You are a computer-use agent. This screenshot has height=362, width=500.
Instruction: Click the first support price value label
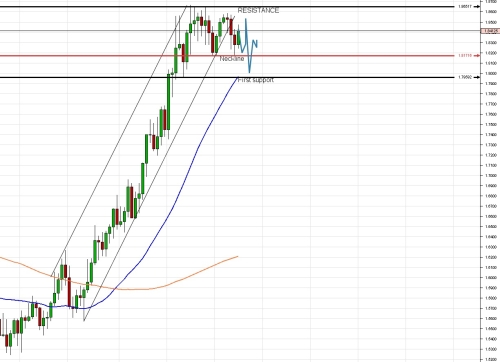465,77
